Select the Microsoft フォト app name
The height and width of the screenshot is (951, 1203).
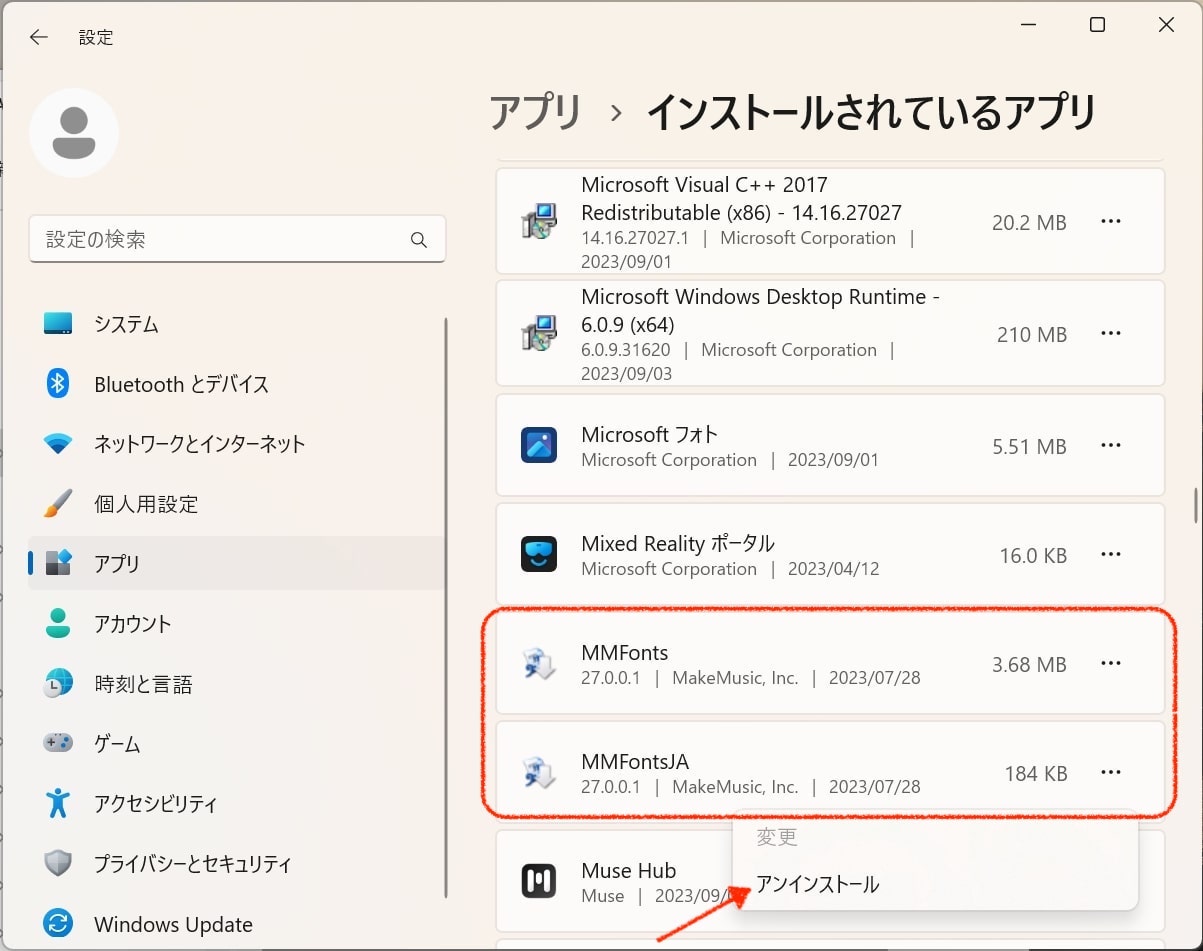pyautogui.click(x=650, y=434)
